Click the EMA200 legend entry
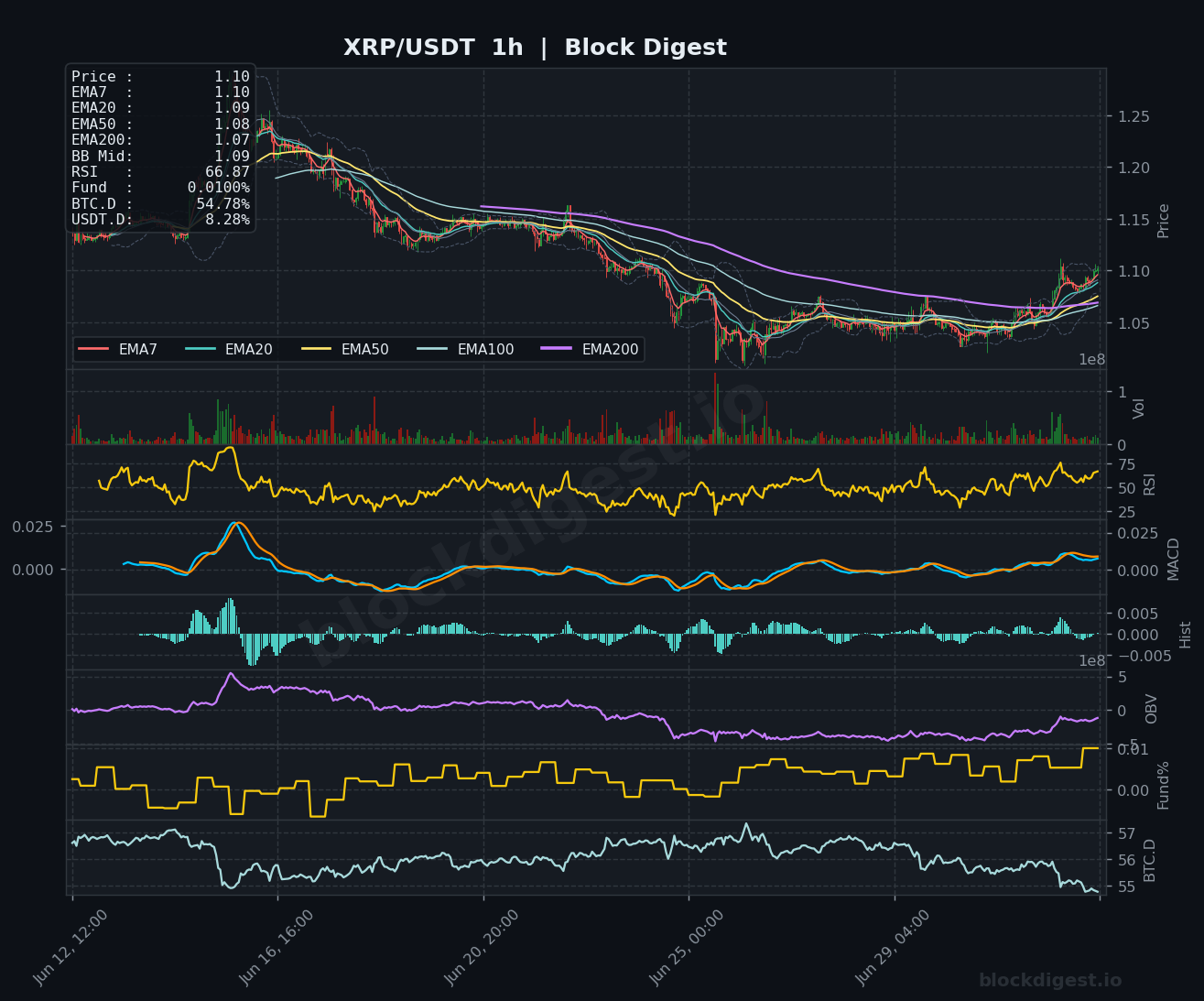This screenshot has height=1001, width=1204. click(591, 350)
